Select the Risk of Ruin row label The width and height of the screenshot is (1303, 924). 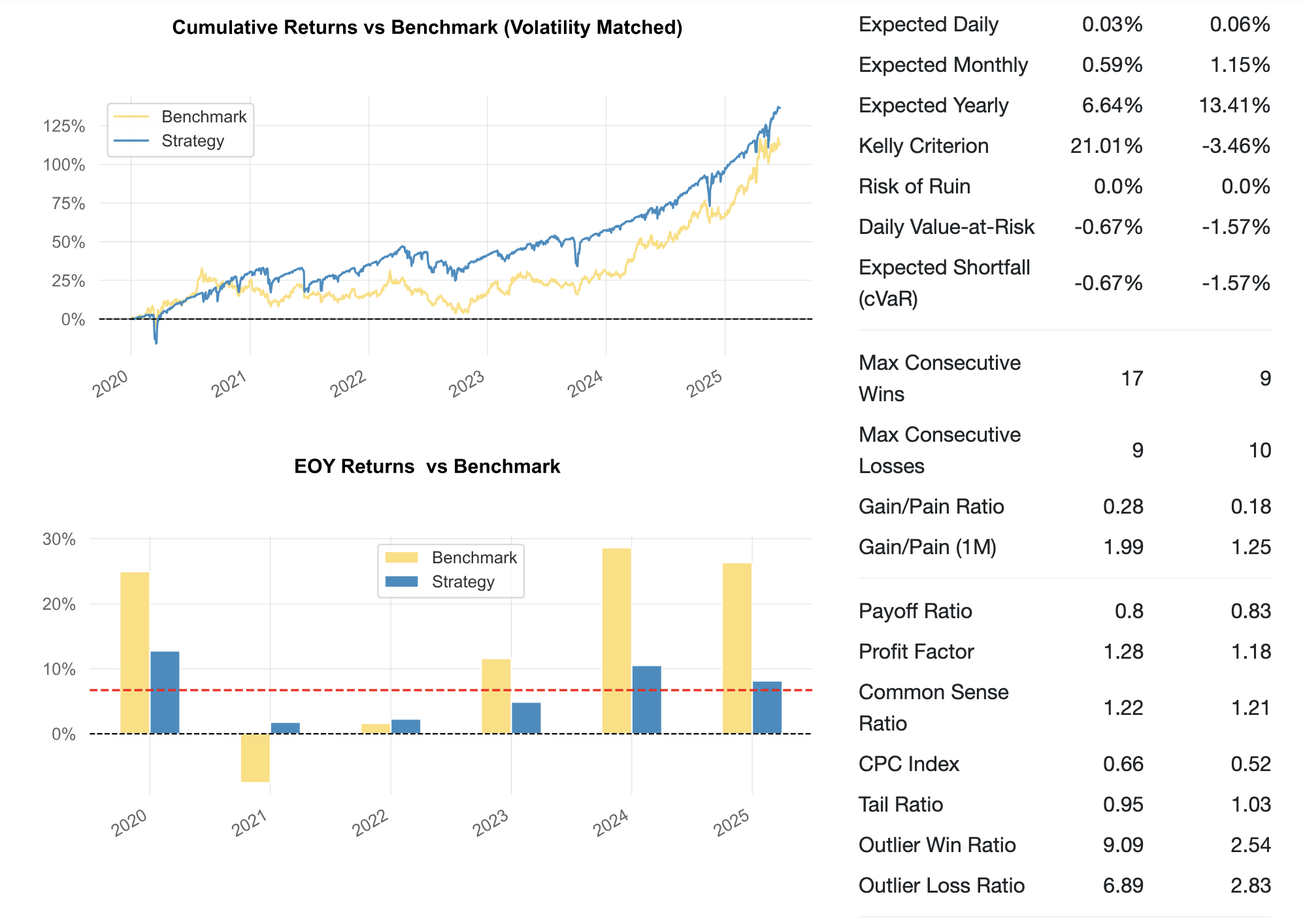914,186
